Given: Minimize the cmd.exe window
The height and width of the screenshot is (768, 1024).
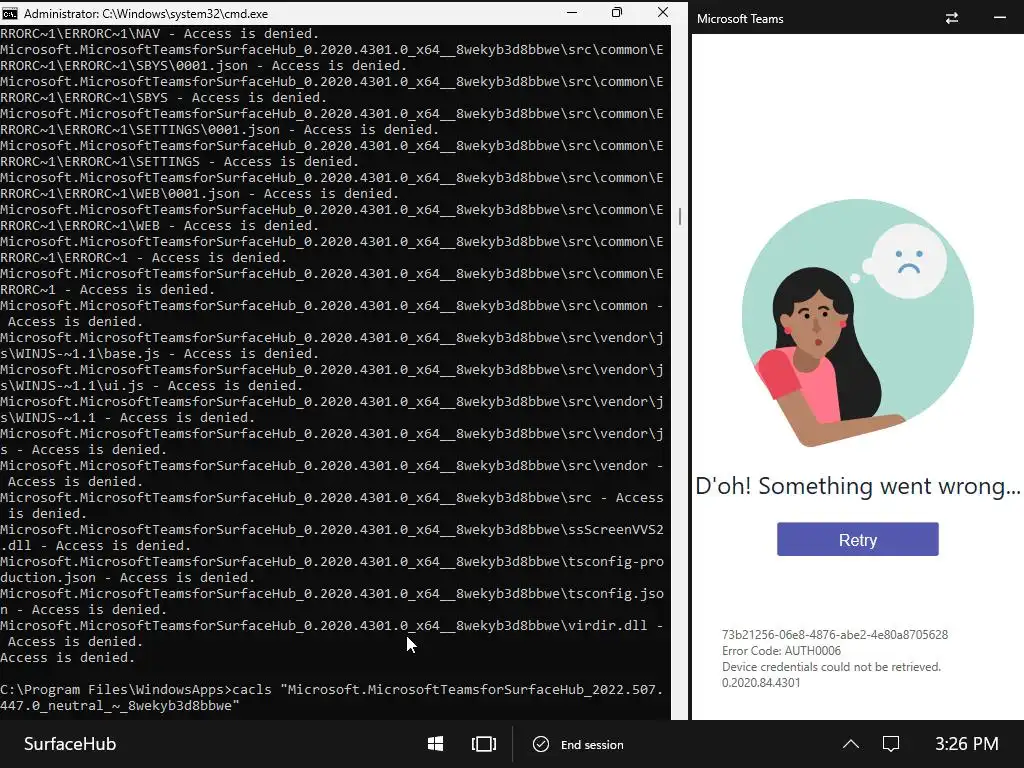Looking at the screenshot, I should 571,12.
